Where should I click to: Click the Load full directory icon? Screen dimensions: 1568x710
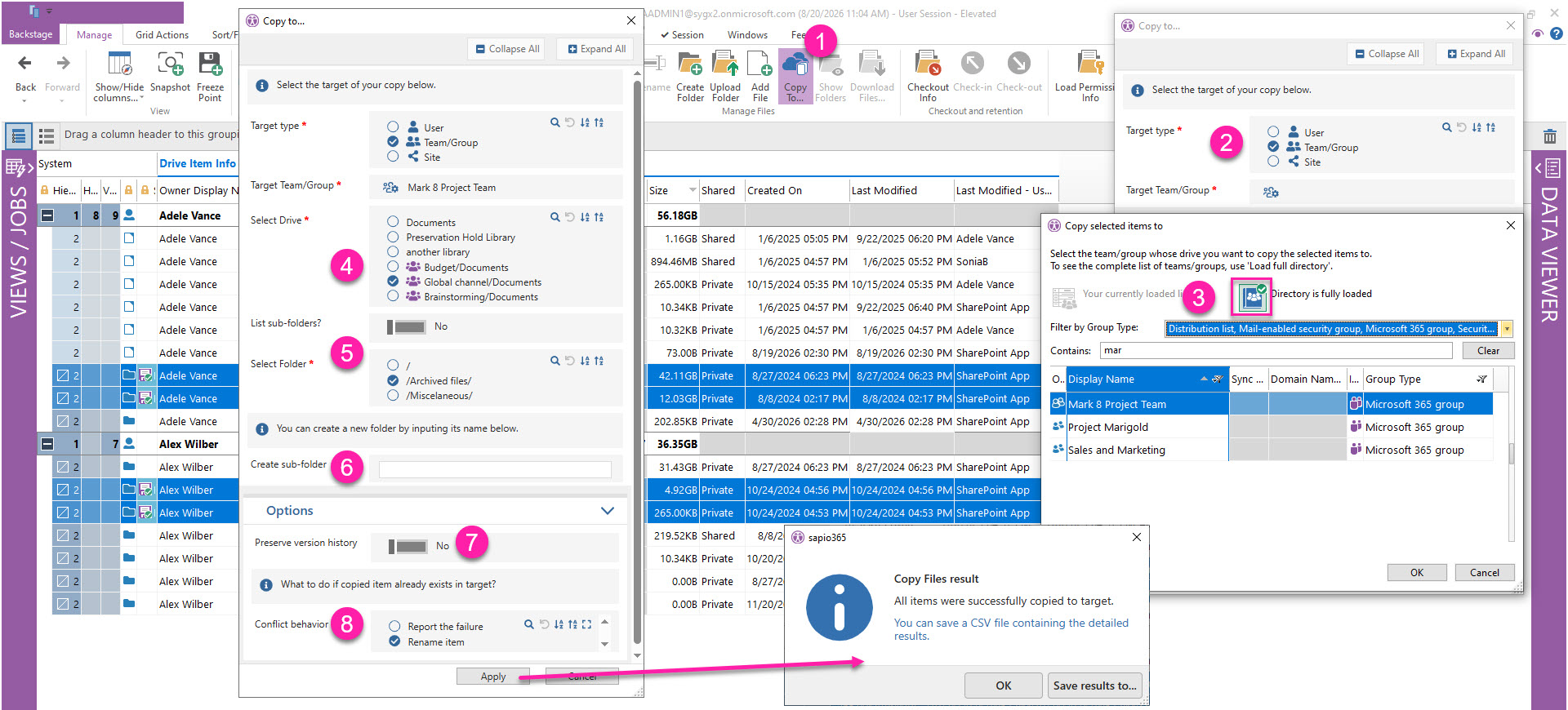point(1251,296)
